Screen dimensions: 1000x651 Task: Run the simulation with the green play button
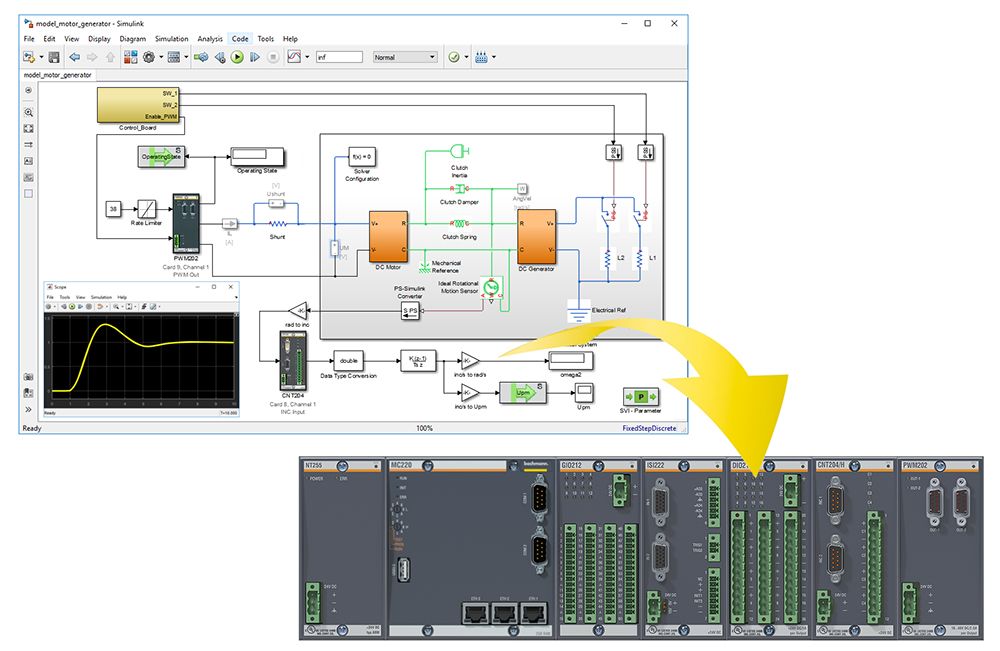tap(237, 57)
